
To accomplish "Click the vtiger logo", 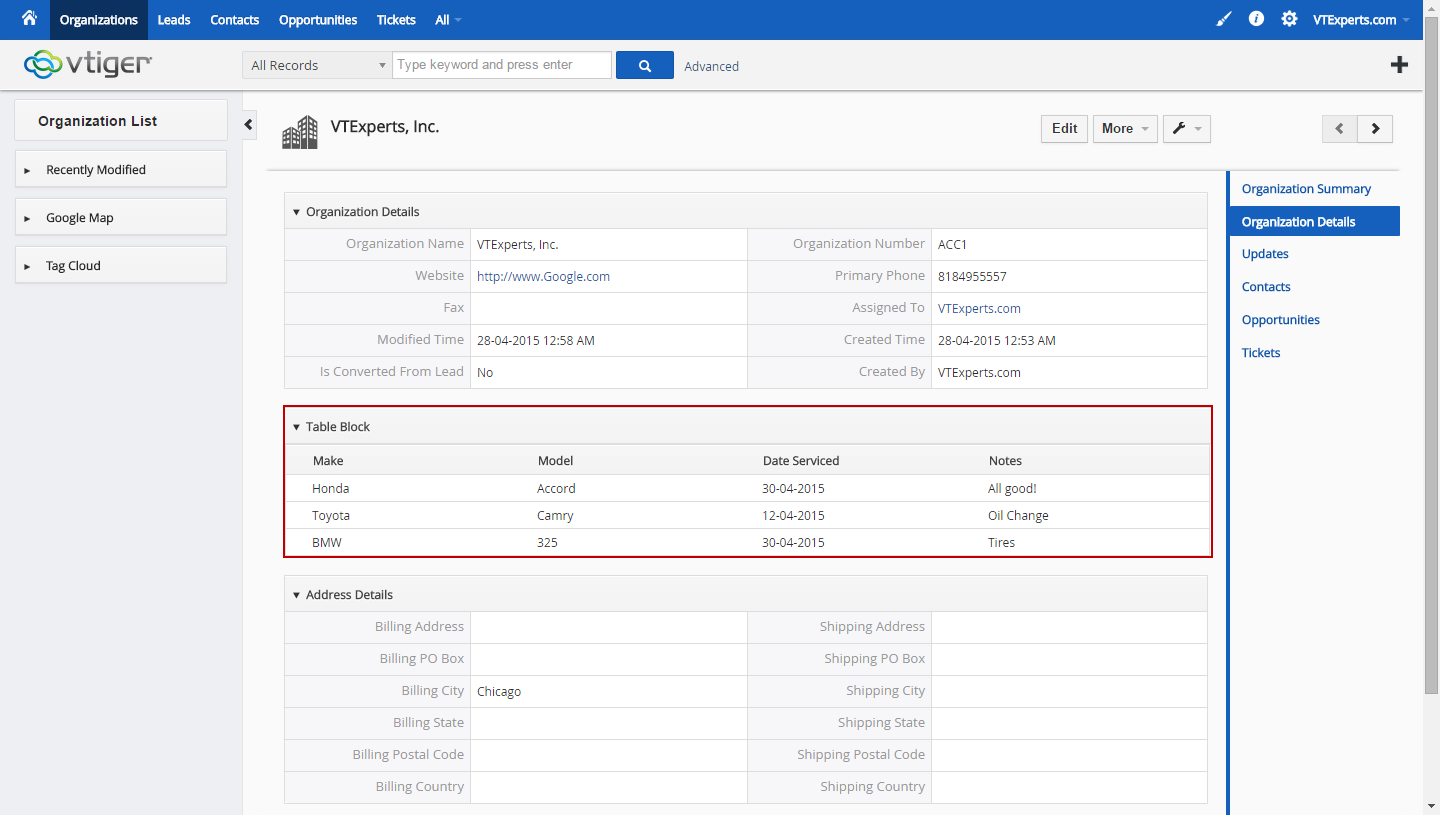I will pyautogui.click(x=88, y=64).
